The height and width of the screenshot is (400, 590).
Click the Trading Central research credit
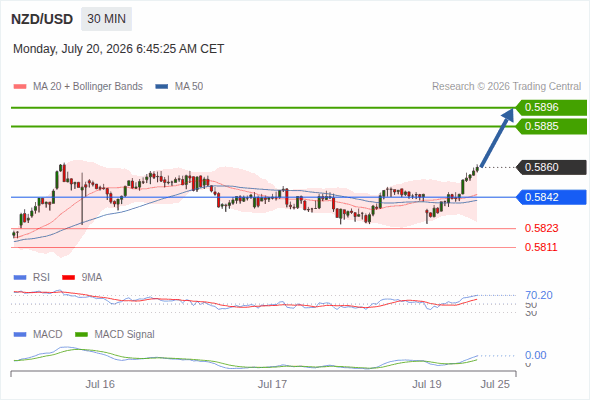coord(506,87)
